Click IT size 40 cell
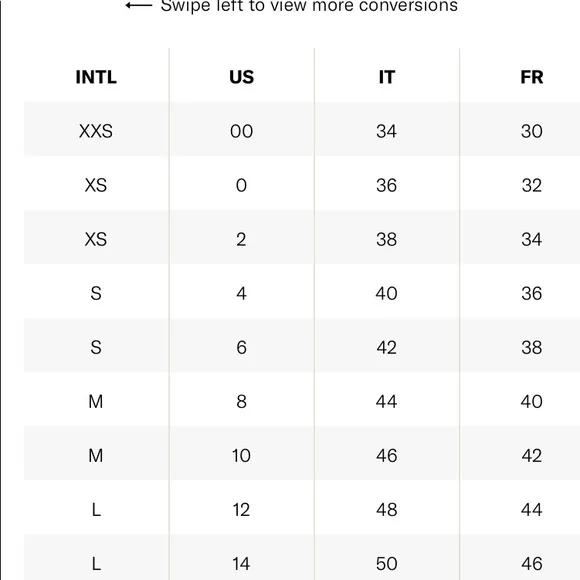Screen dimensions: 580x580 click(387, 293)
